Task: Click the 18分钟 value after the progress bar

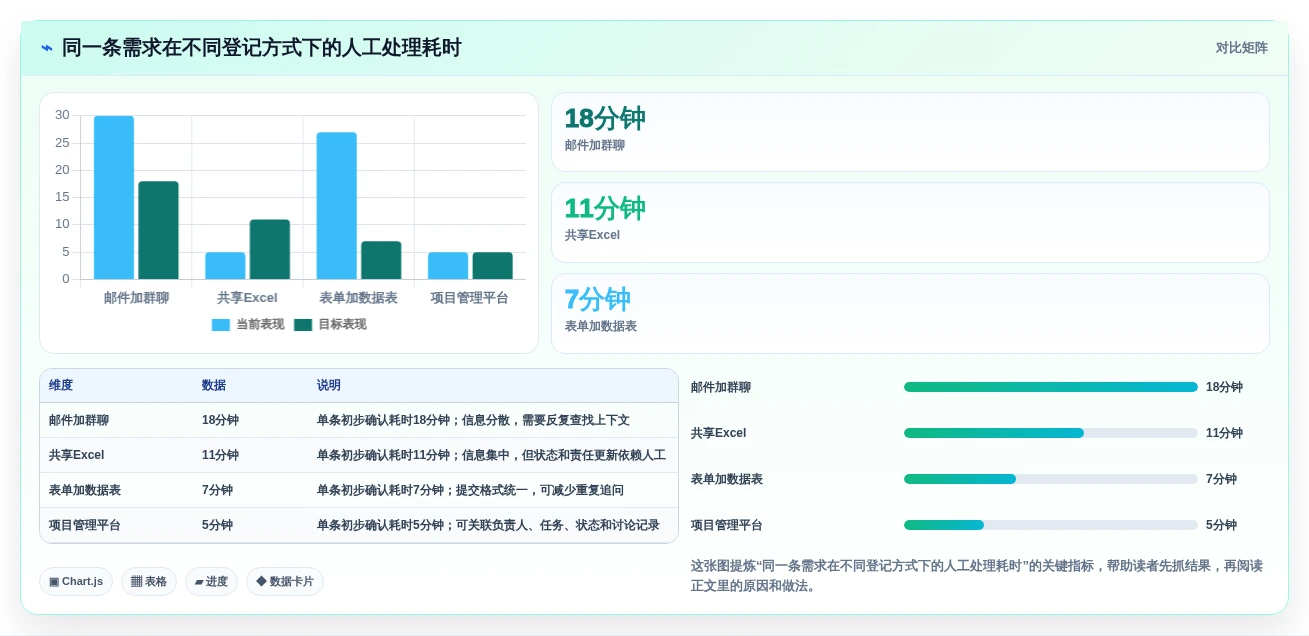Action: tap(1224, 387)
